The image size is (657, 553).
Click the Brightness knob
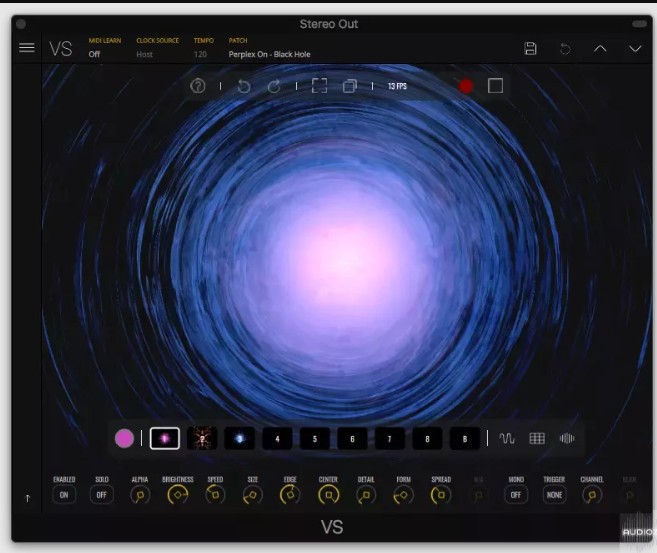click(178, 495)
